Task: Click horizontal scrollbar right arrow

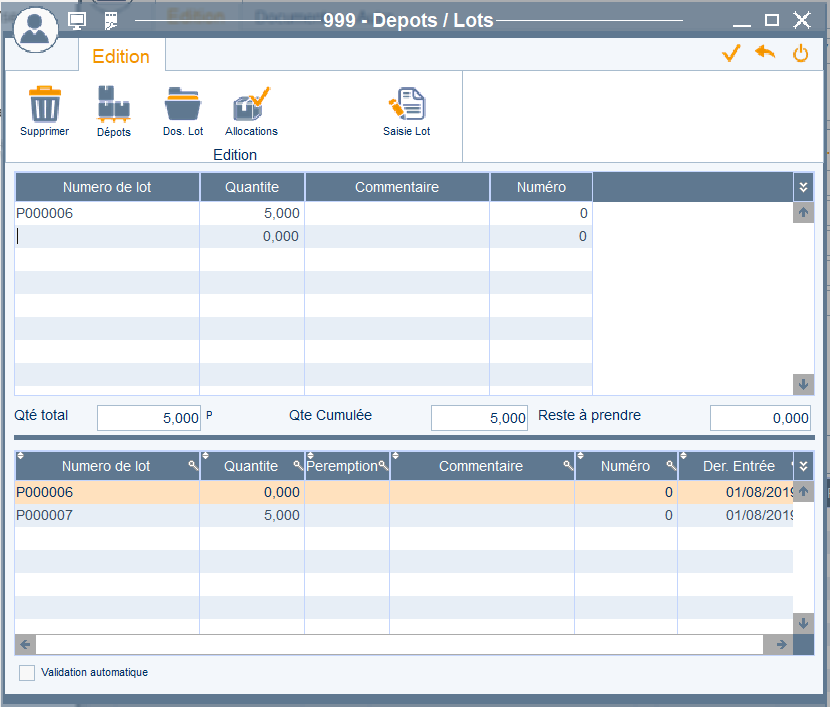Action: click(x=781, y=645)
